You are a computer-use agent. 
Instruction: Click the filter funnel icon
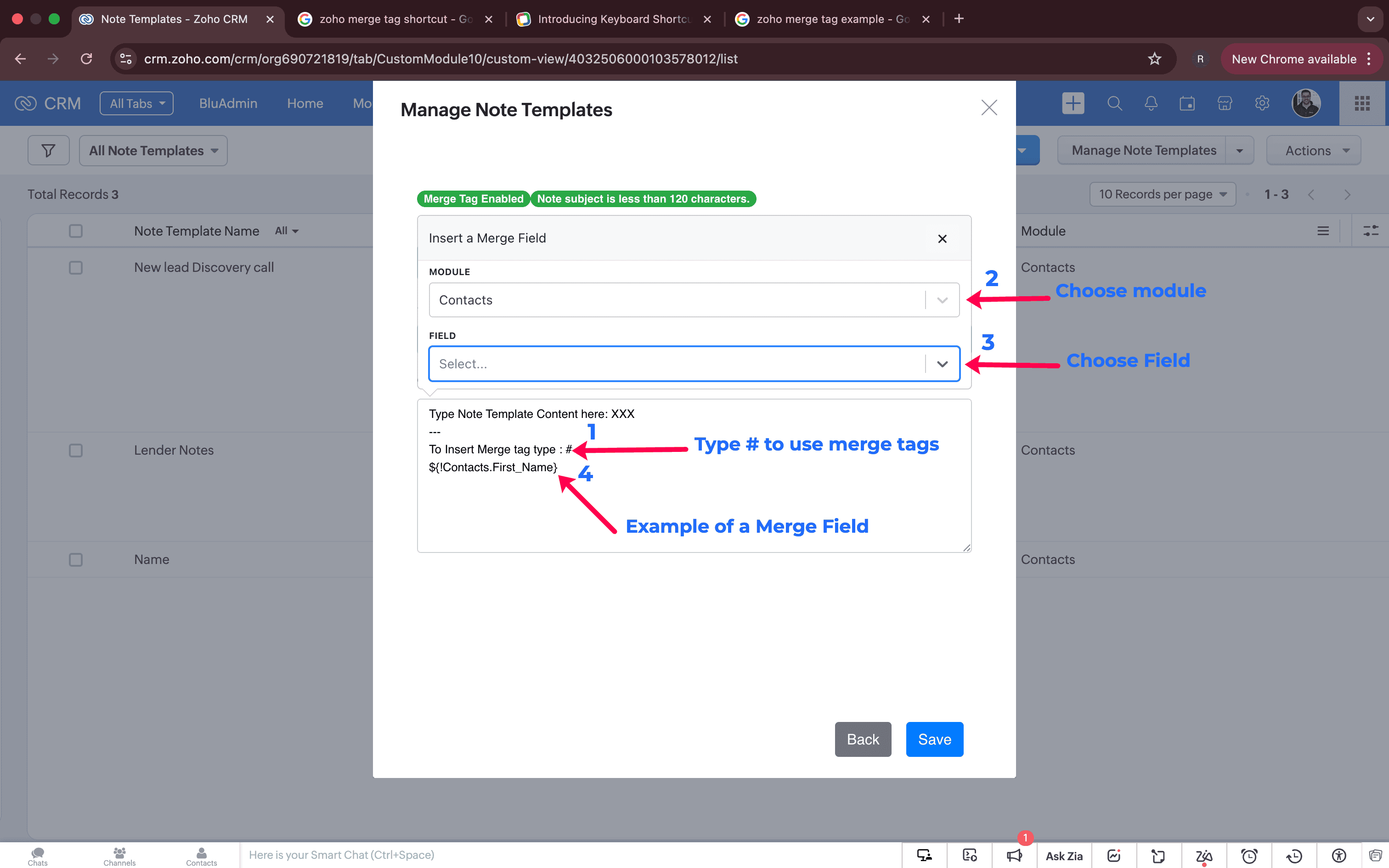click(49, 151)
